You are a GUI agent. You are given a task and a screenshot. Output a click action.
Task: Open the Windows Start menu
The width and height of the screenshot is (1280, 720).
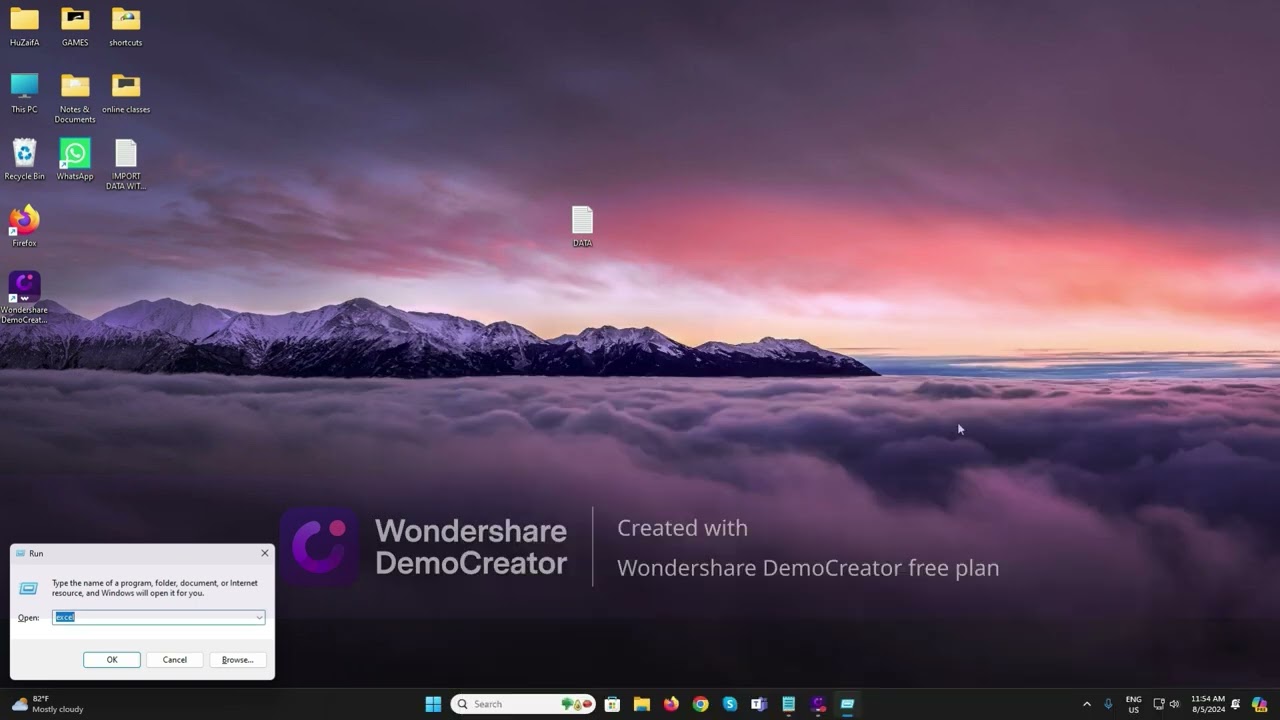coord(433,704)
